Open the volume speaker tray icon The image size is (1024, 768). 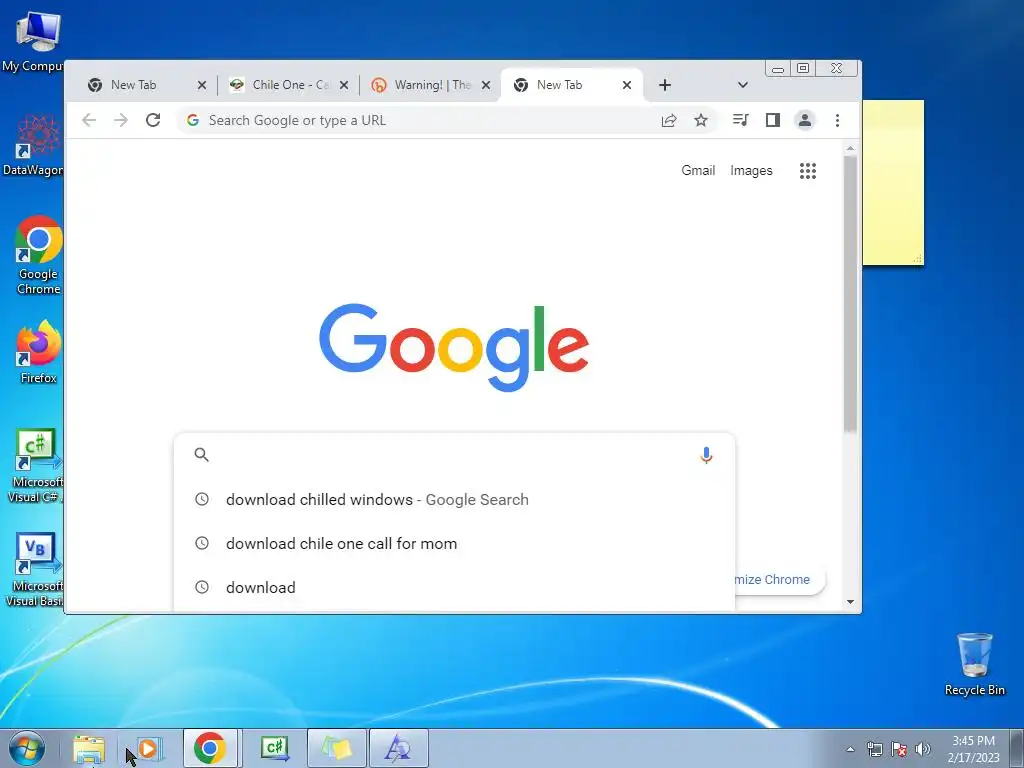pos(923,749)
